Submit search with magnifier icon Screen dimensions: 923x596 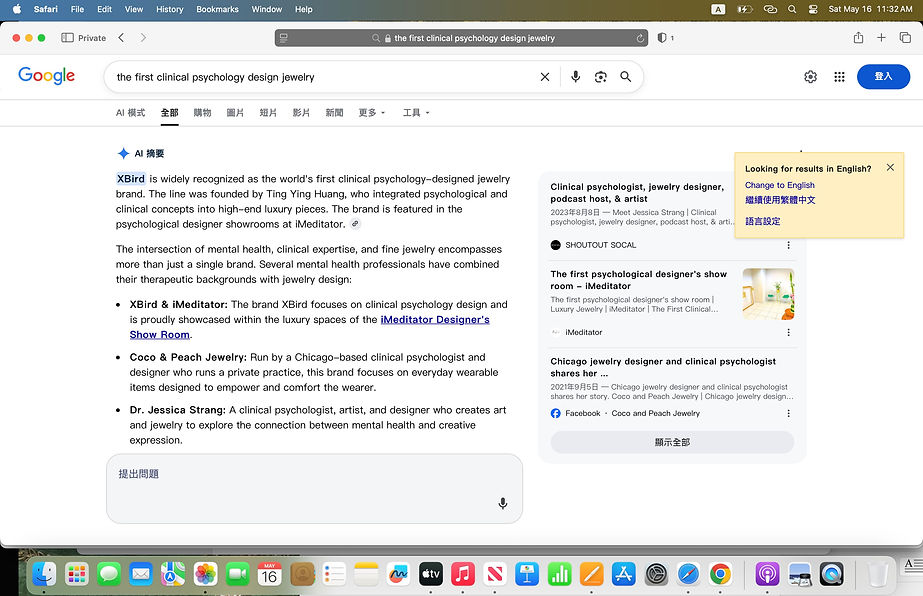626,77
